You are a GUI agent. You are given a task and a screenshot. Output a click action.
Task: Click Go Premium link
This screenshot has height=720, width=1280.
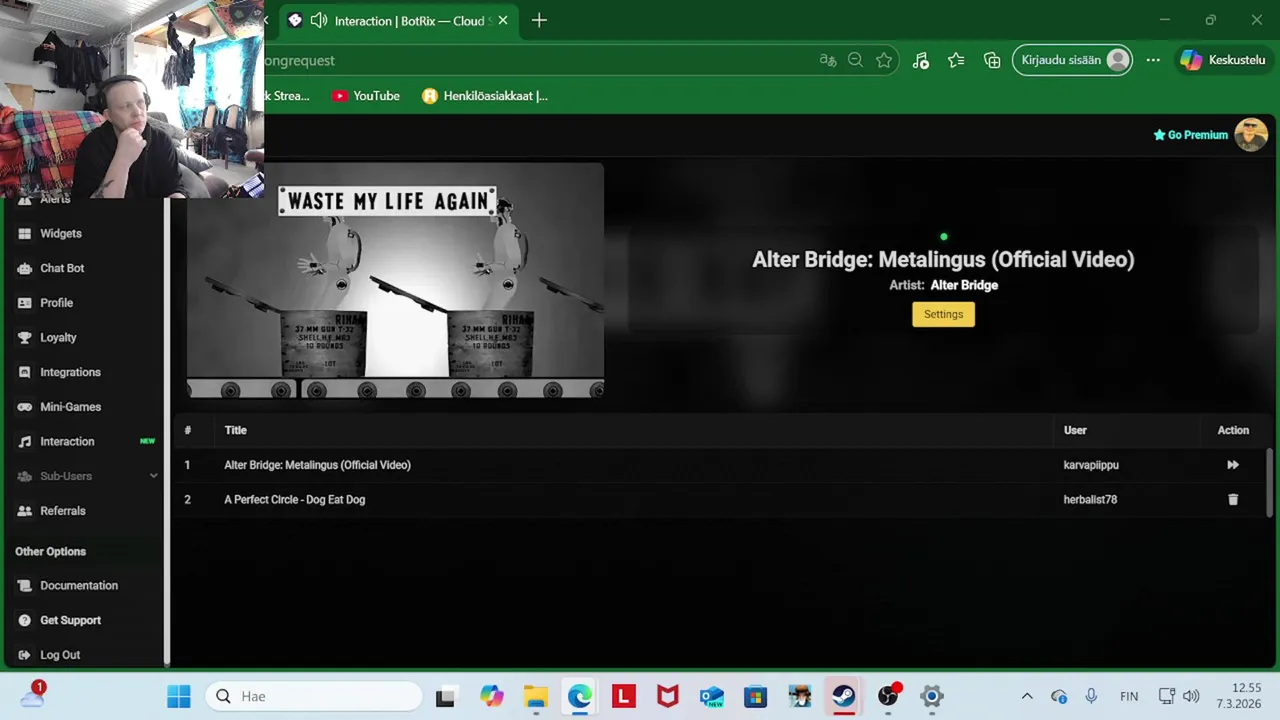tap(1190, 135)
